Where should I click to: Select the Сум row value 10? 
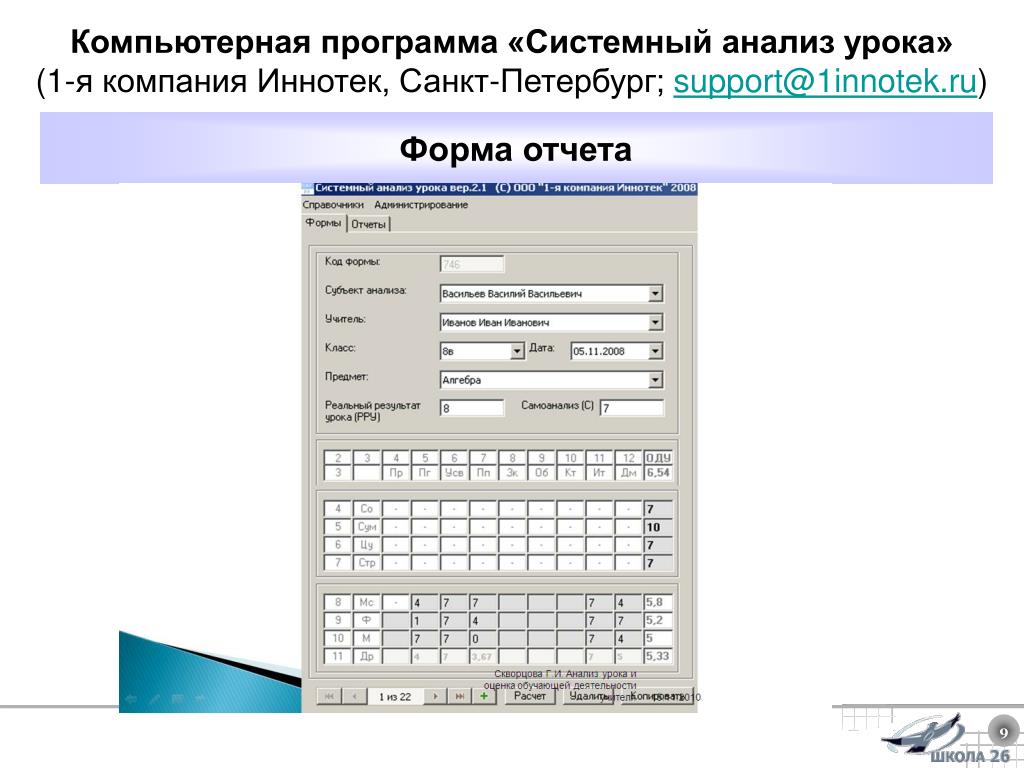(x=658, y=527)
